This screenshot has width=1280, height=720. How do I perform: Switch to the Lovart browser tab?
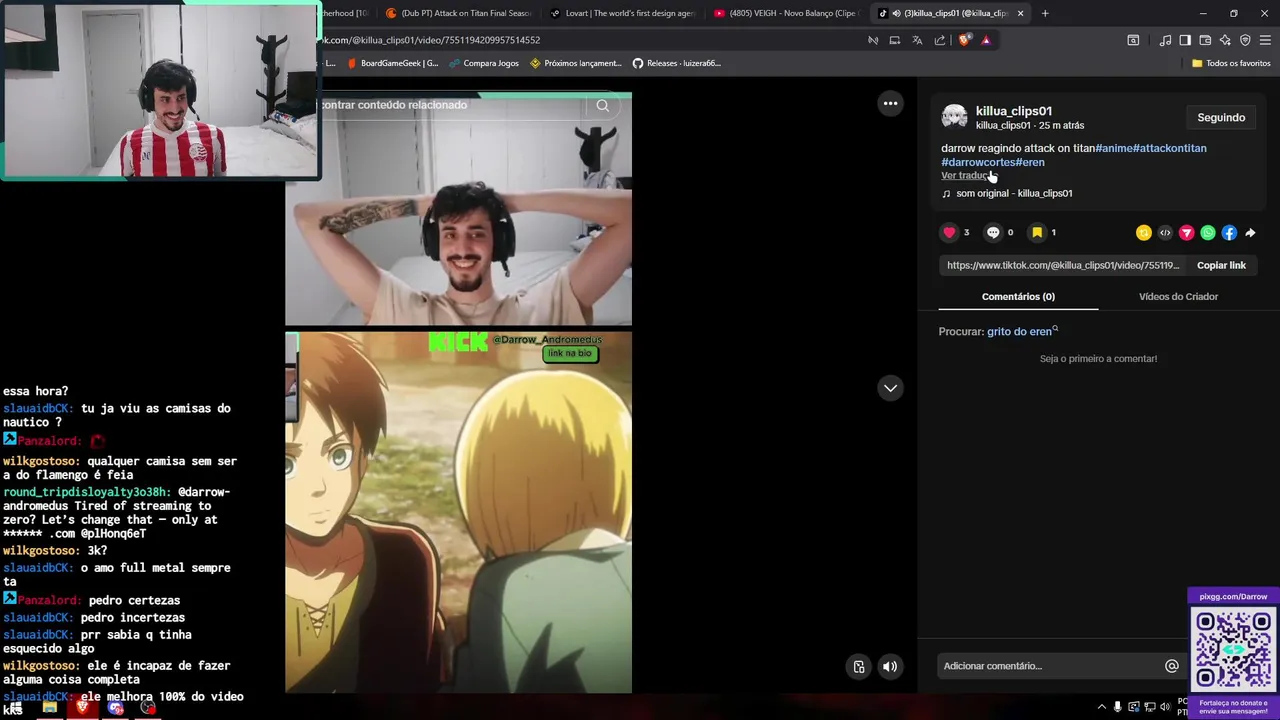(622, 13)
